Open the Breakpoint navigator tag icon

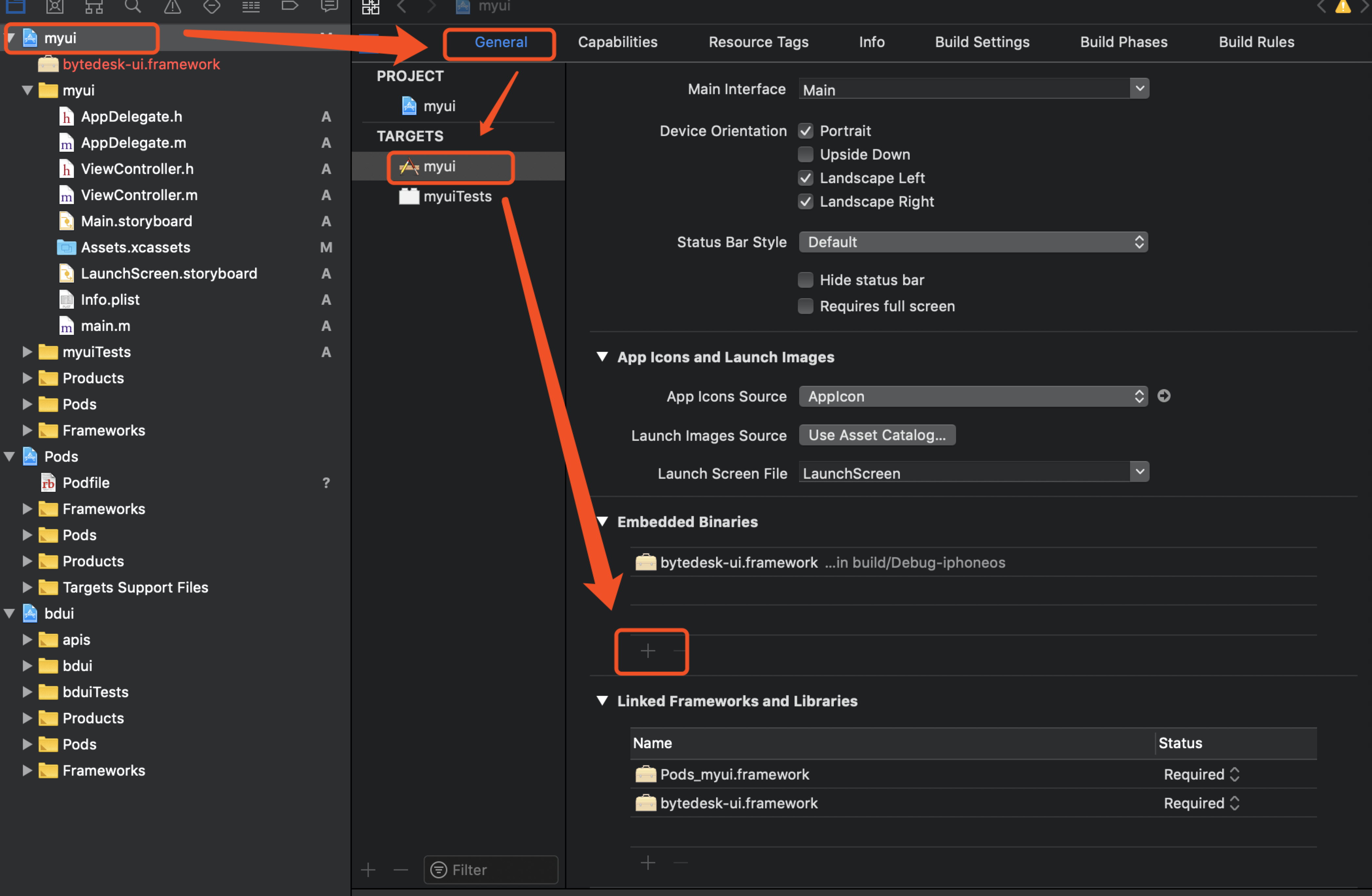[289, 6]
